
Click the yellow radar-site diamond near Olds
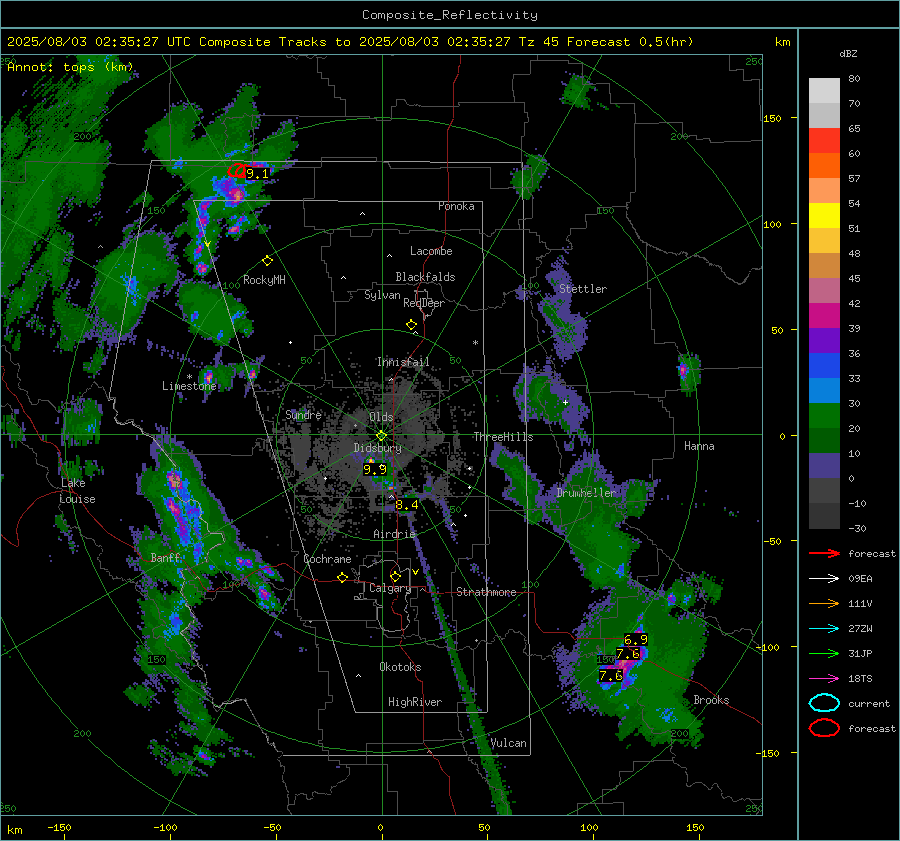click(381, 436)
